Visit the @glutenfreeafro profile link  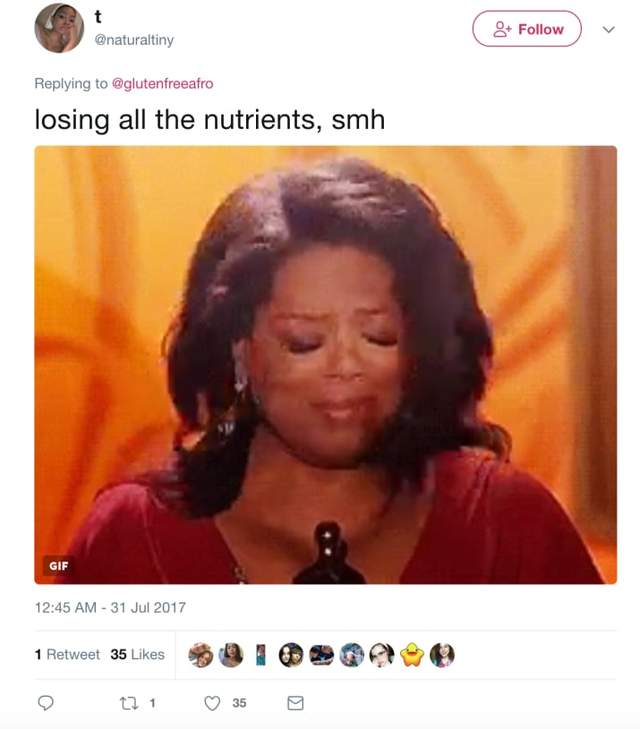click(x=162, y=83)
